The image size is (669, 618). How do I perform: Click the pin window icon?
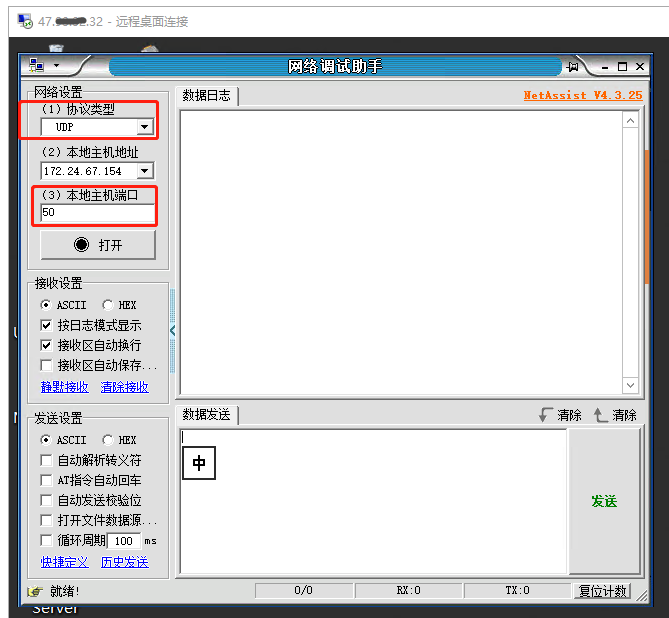(x=573, y=67)
